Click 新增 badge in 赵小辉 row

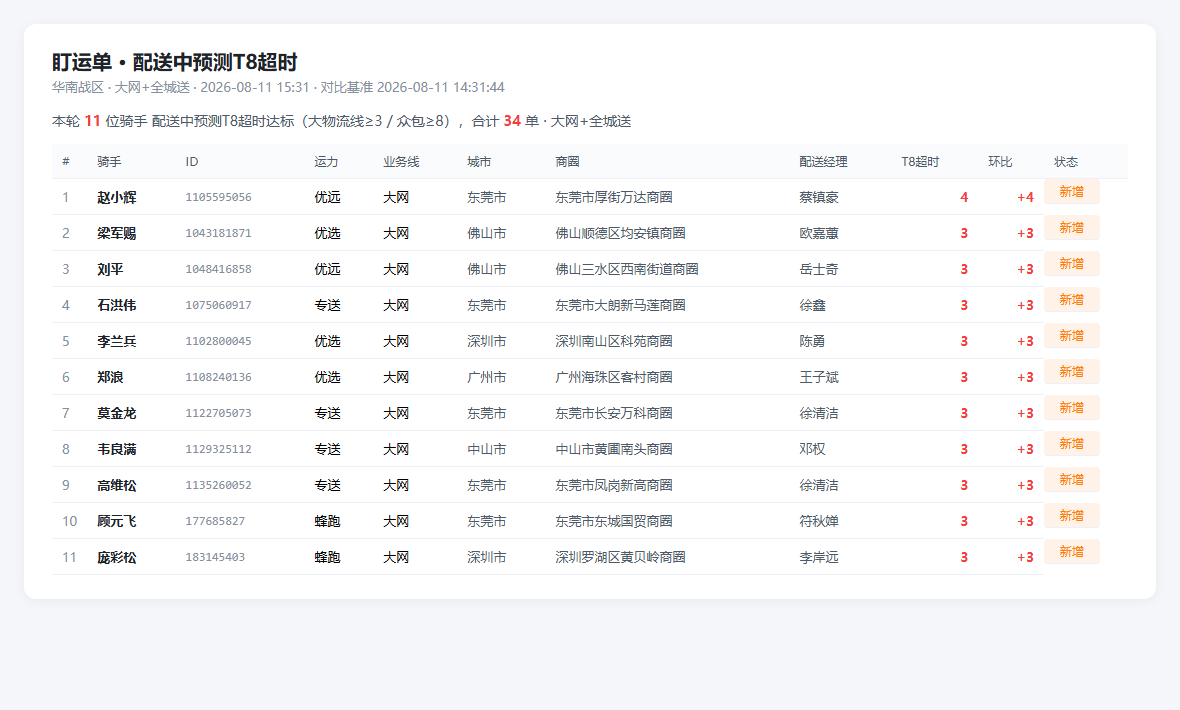[x=1072, y=192]
